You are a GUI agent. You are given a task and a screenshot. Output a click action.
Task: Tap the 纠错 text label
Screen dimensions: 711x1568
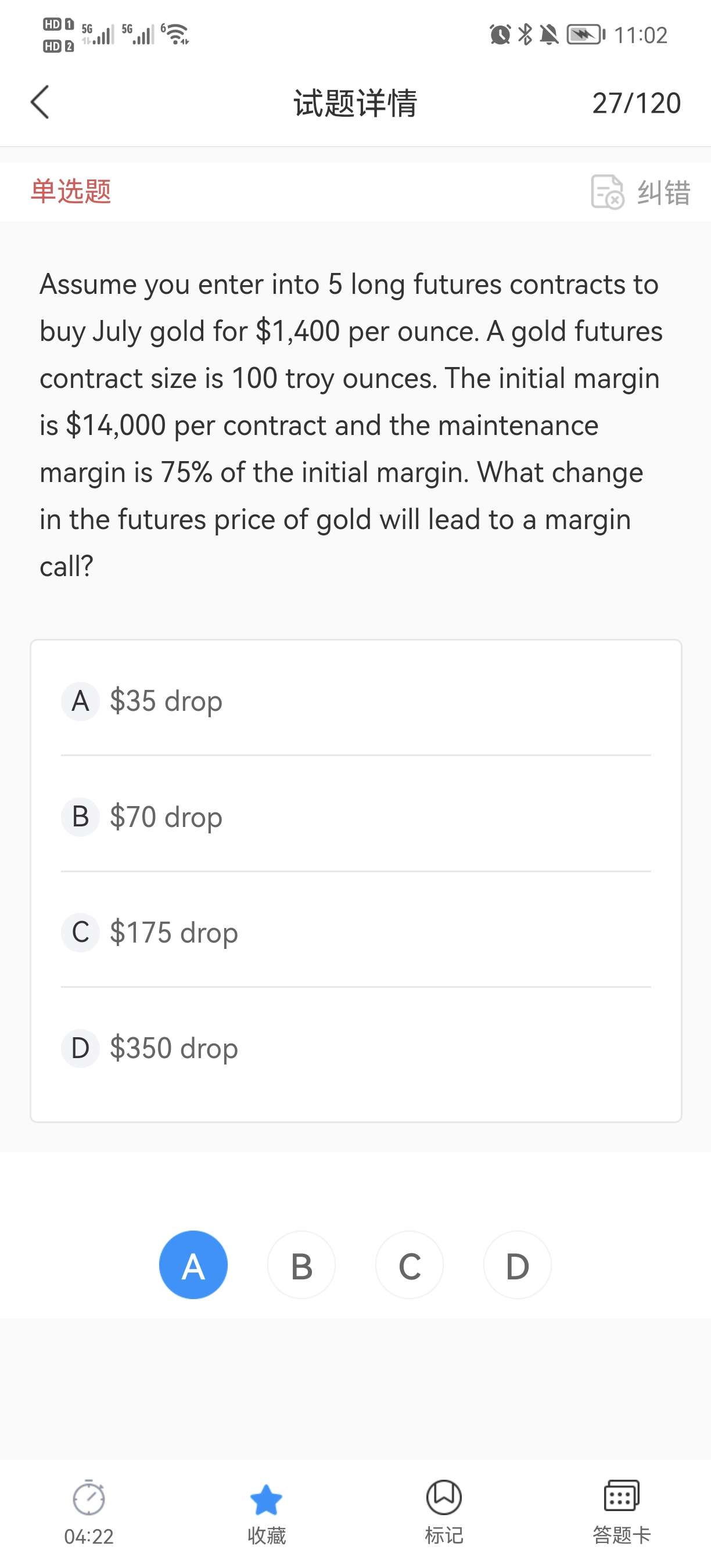click(x=663, y=192)
